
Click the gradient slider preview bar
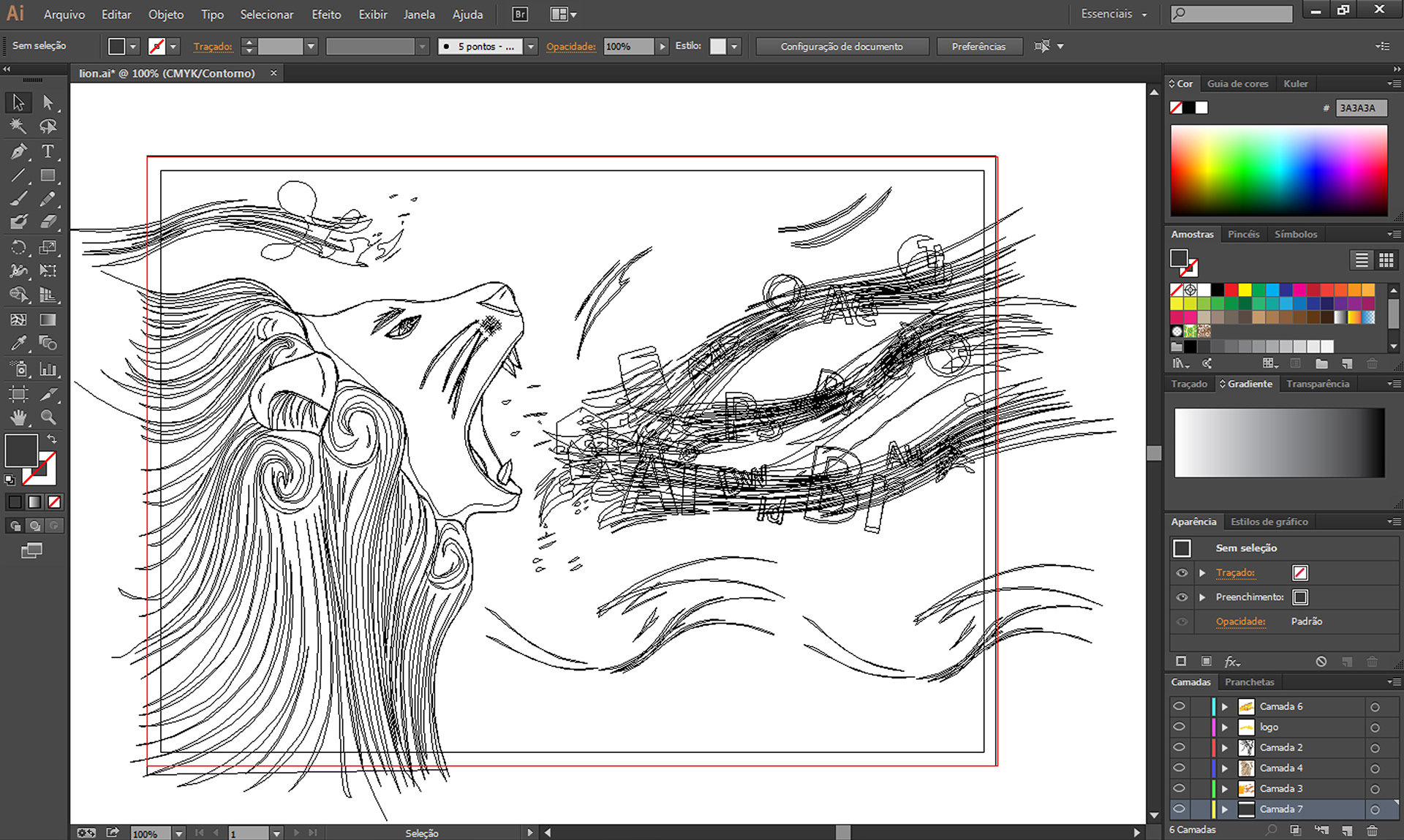point(1279,442)
